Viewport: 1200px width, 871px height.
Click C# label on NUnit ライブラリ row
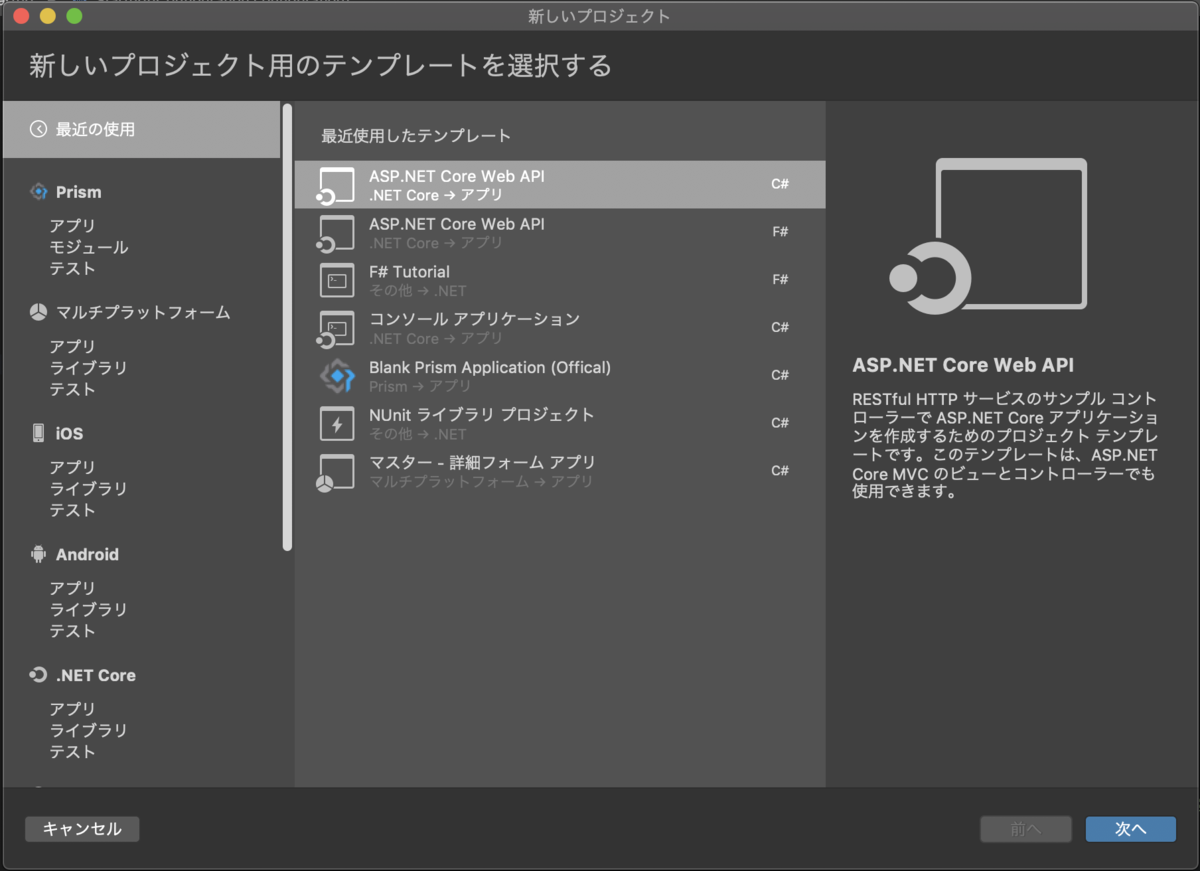780,423
